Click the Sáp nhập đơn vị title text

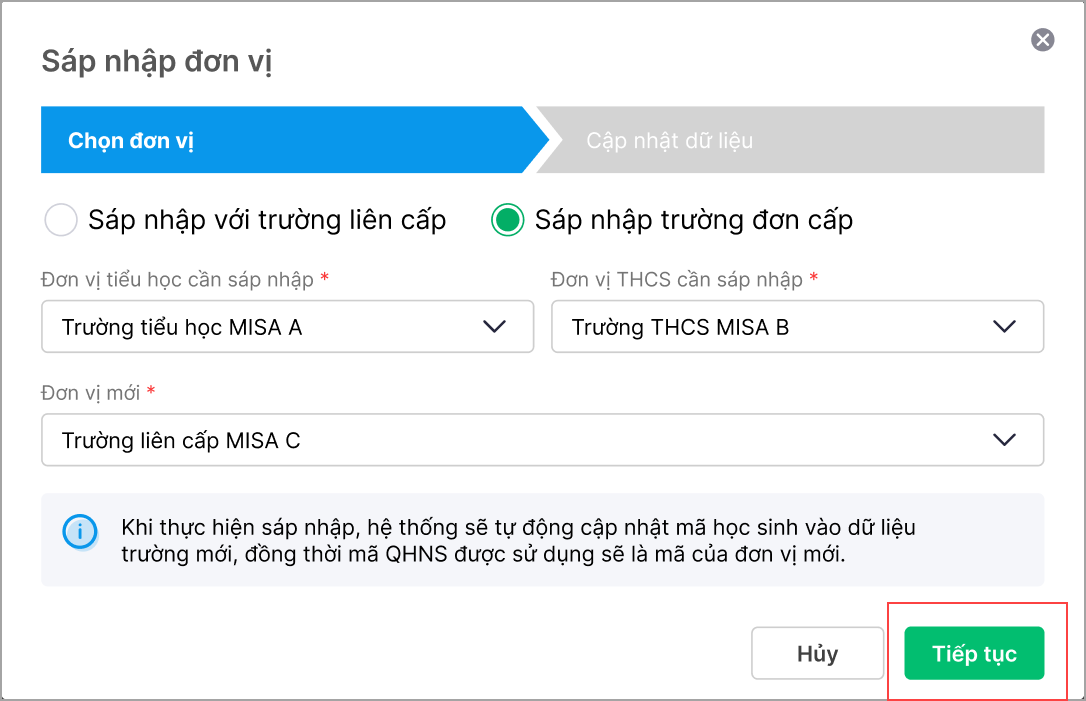[157, 62]
